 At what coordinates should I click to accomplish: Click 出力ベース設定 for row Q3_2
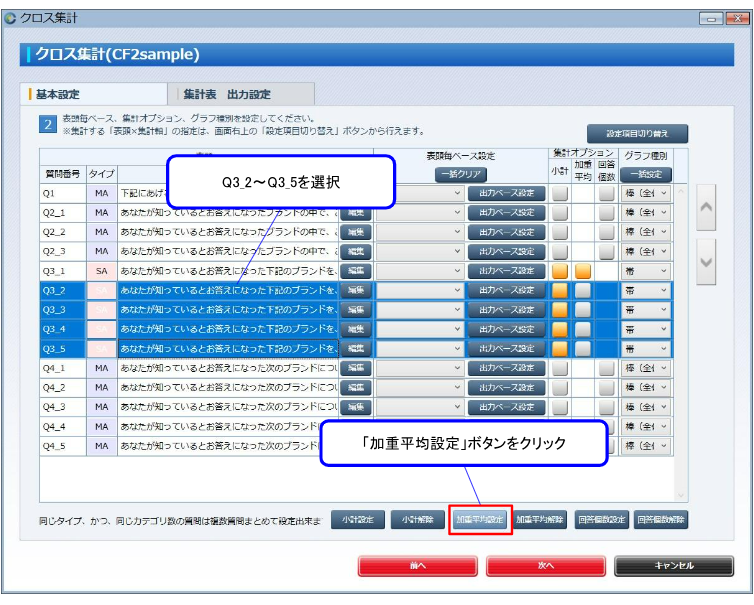(507, 290)
